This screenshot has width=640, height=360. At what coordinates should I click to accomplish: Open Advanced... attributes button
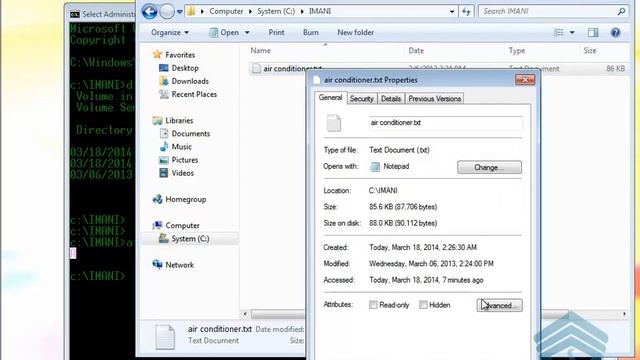click(500, 305)
